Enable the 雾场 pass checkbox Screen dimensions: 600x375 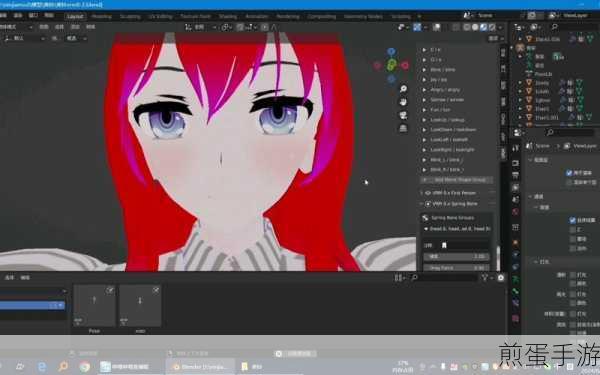572,239
